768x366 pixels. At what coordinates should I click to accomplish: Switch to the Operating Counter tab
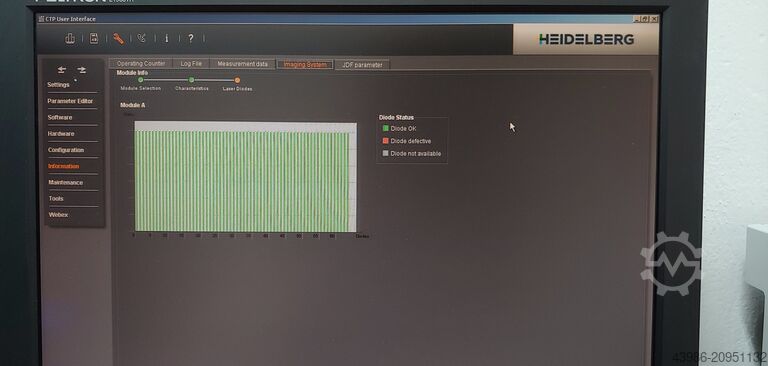(141, 64)
